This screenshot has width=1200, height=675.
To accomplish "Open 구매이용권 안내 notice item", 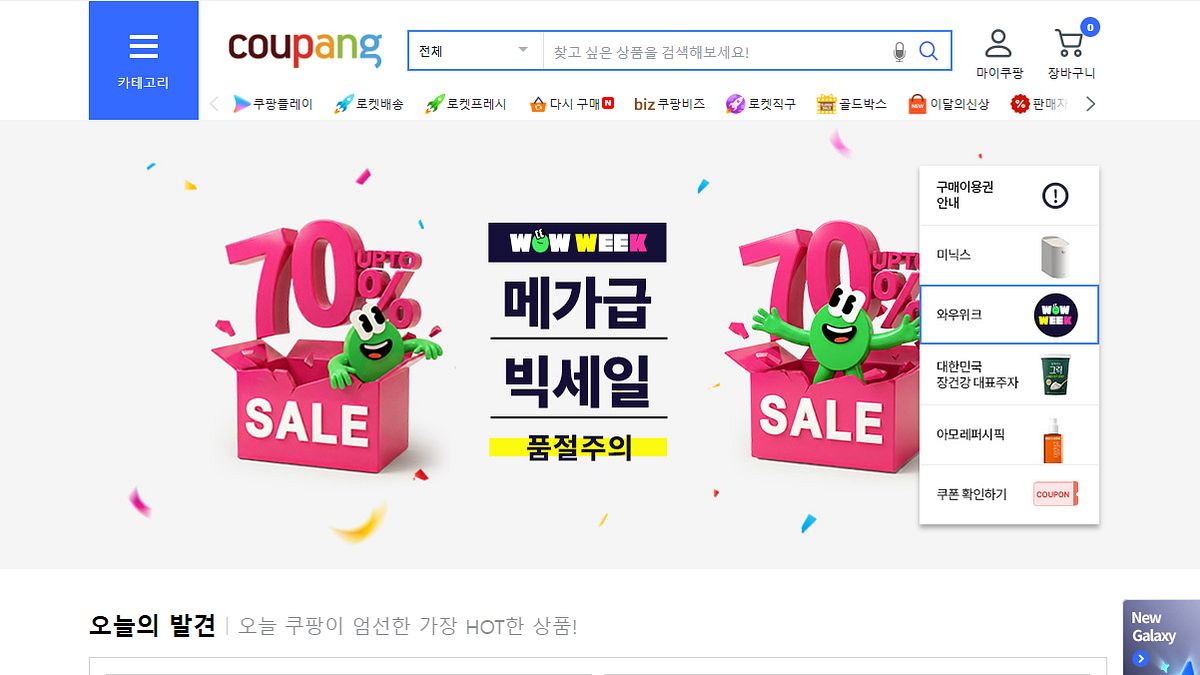I will coord(1009,195).
